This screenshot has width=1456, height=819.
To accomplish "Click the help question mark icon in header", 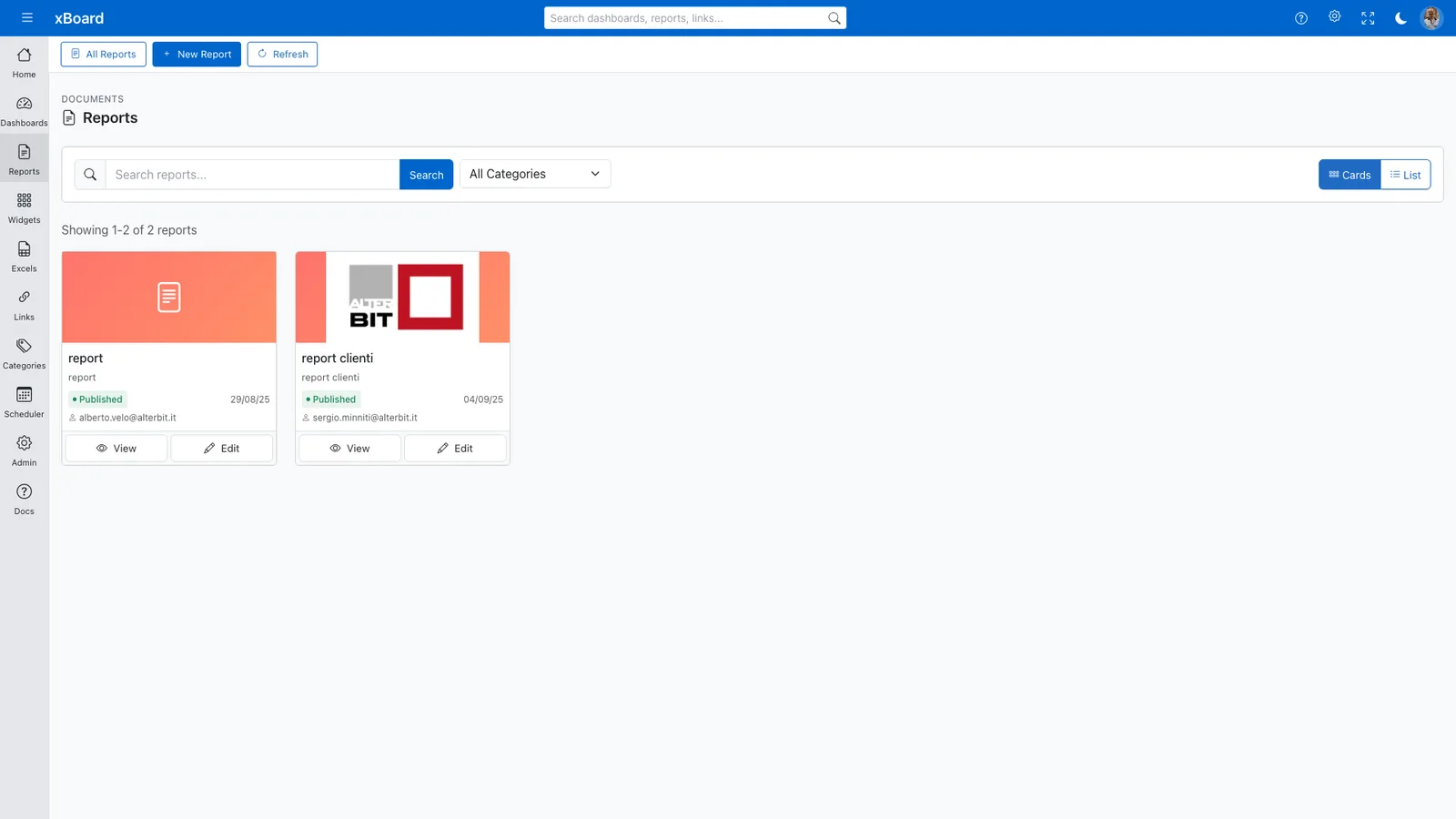I will [1301, 18].
